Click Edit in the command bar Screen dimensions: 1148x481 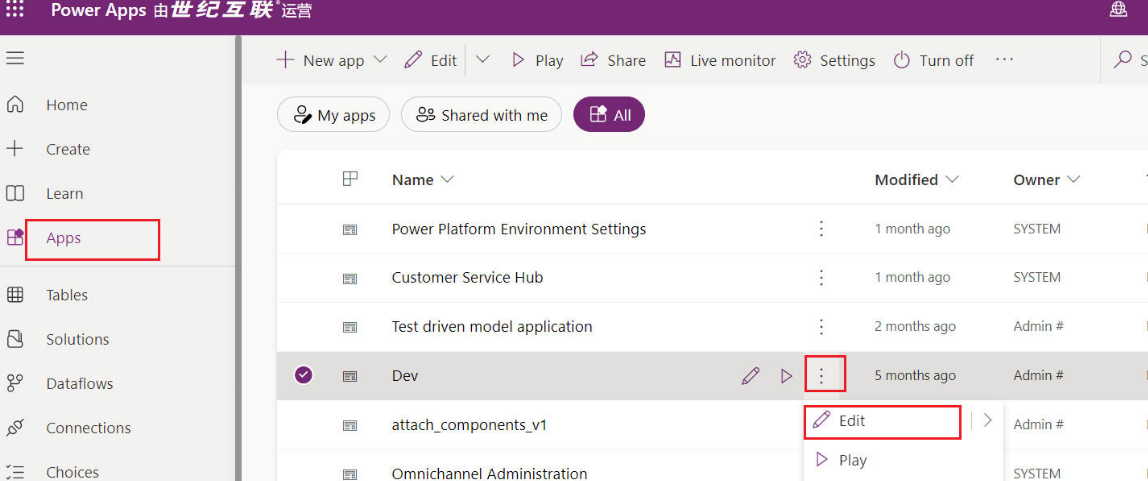430,60
